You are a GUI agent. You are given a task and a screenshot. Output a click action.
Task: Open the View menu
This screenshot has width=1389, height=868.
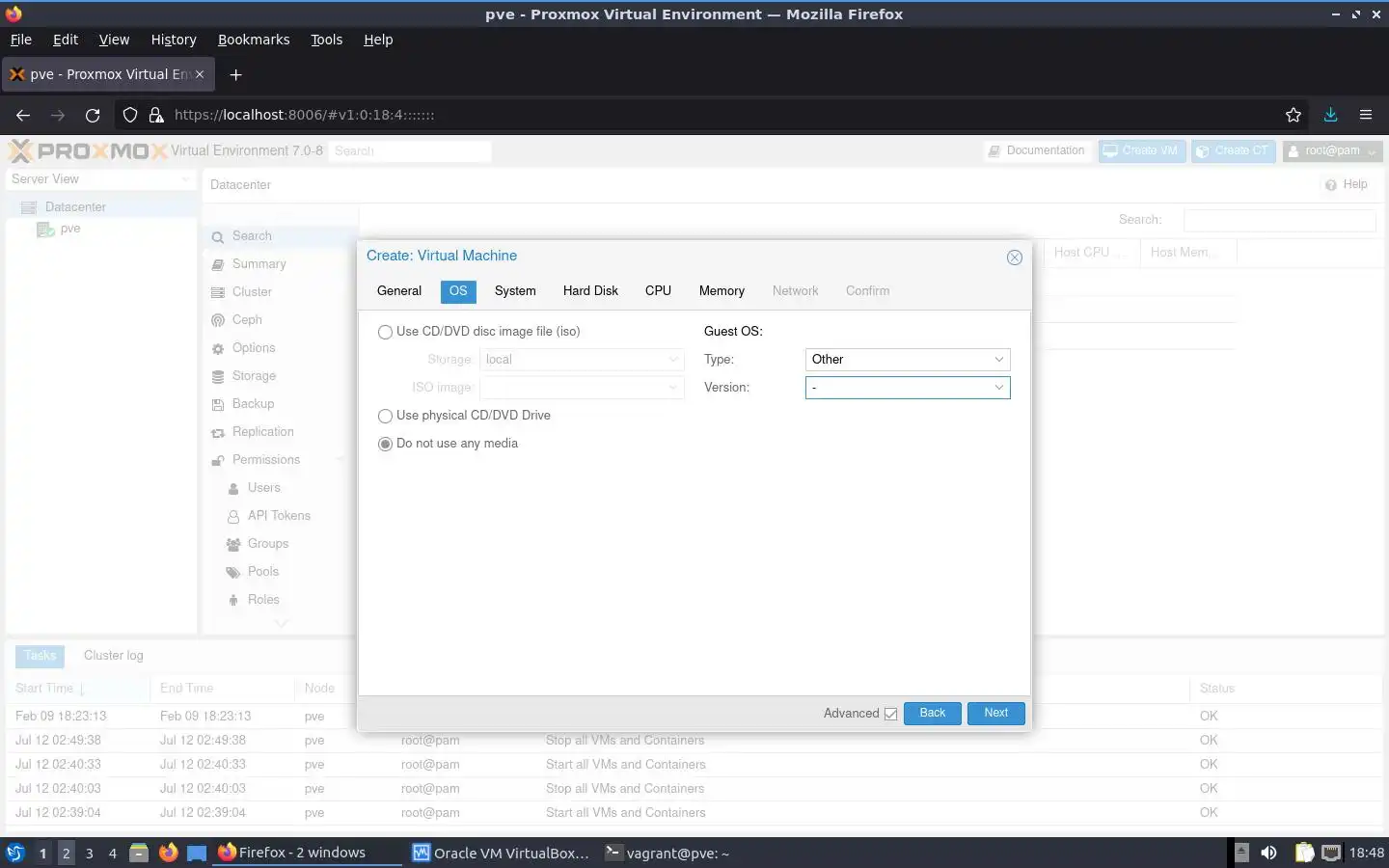[x=114, y=40]
